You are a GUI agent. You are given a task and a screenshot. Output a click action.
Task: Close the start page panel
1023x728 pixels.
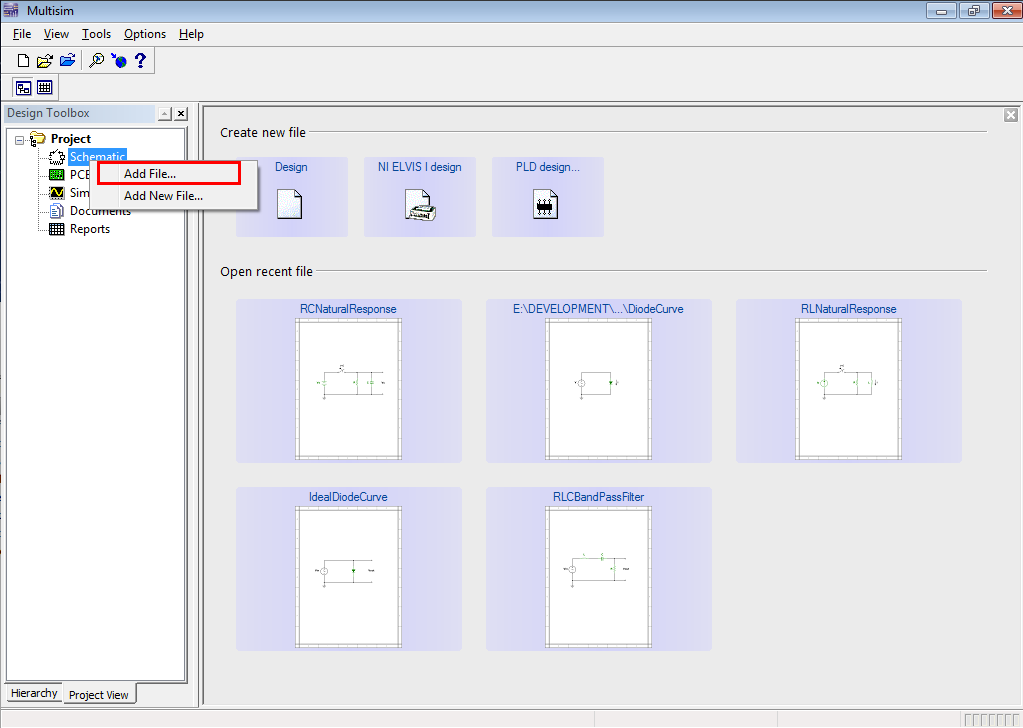click(x=1011, y=115)
